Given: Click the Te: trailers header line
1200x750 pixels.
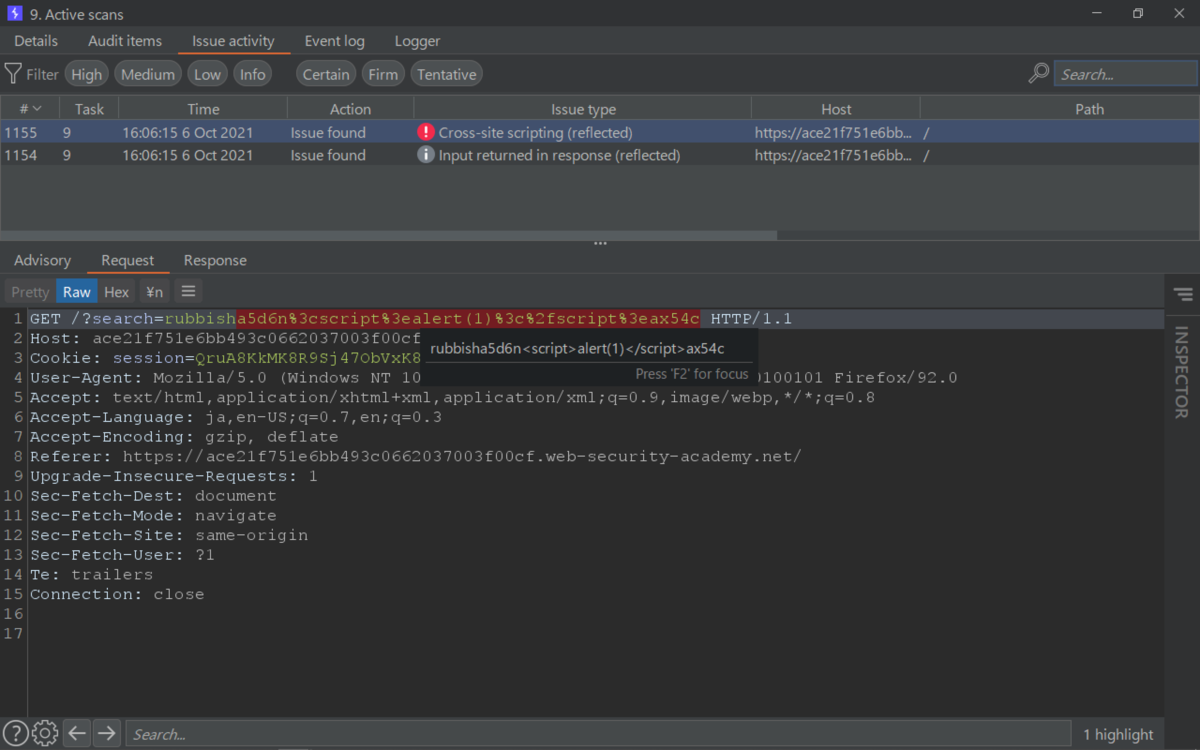Looking at the screenshot, I should click(91, 575).
